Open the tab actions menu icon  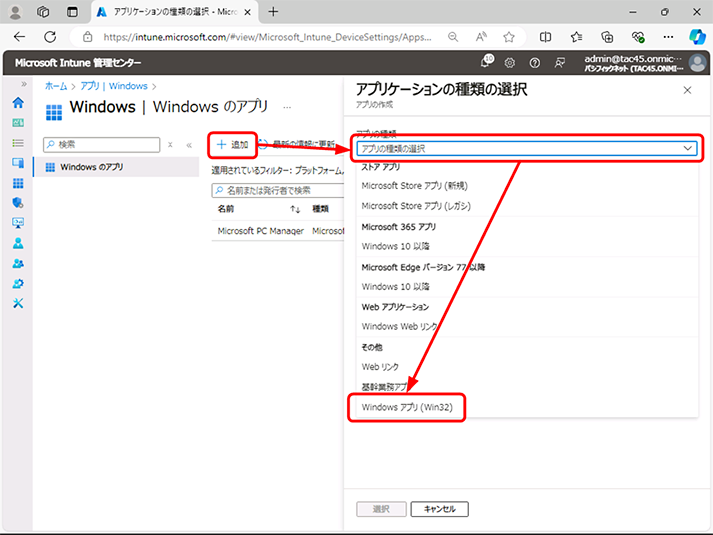coord(72,12)
